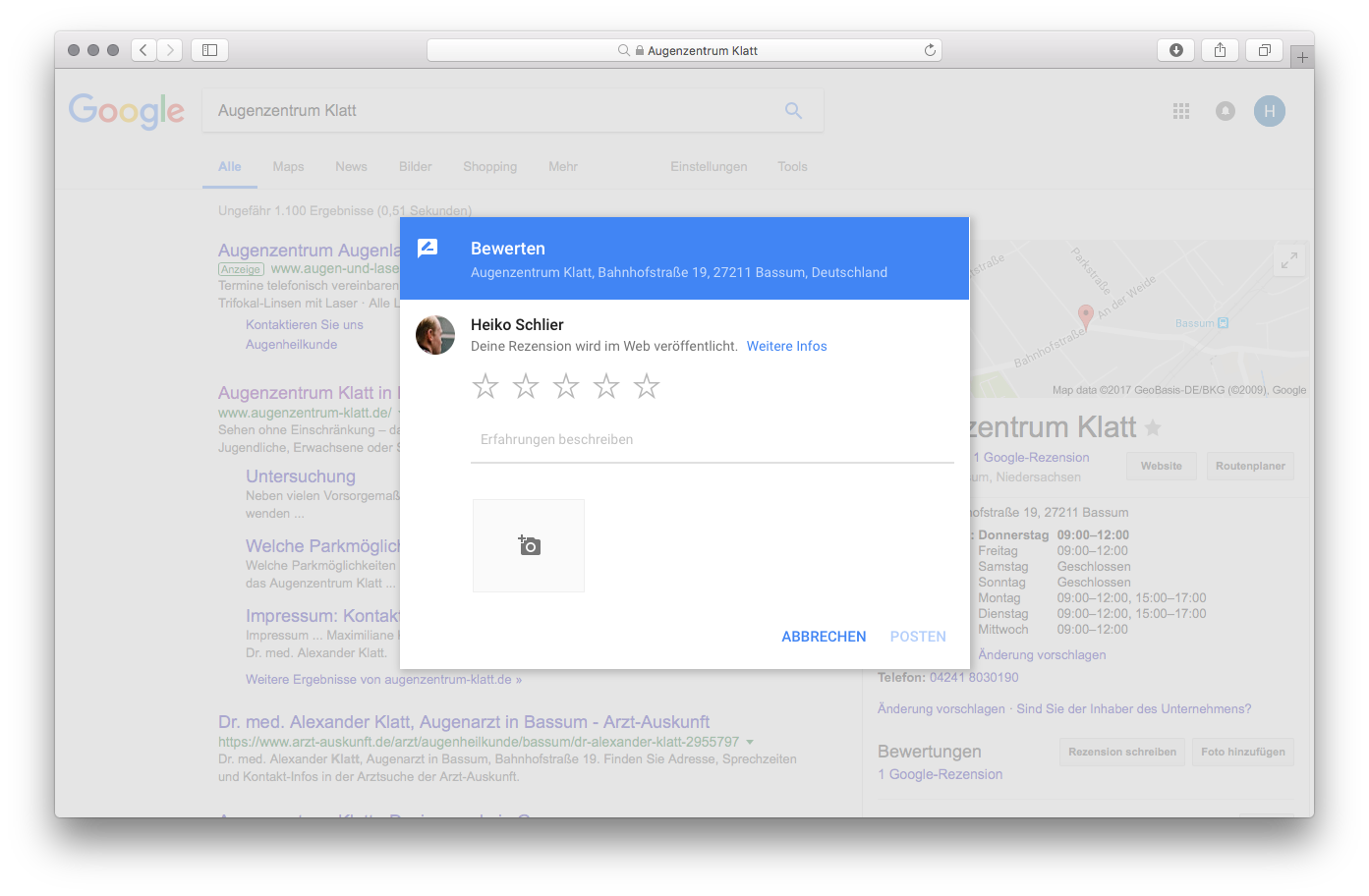
Task: Add a new tab with plus button
Action: (x=1302, y=57)
